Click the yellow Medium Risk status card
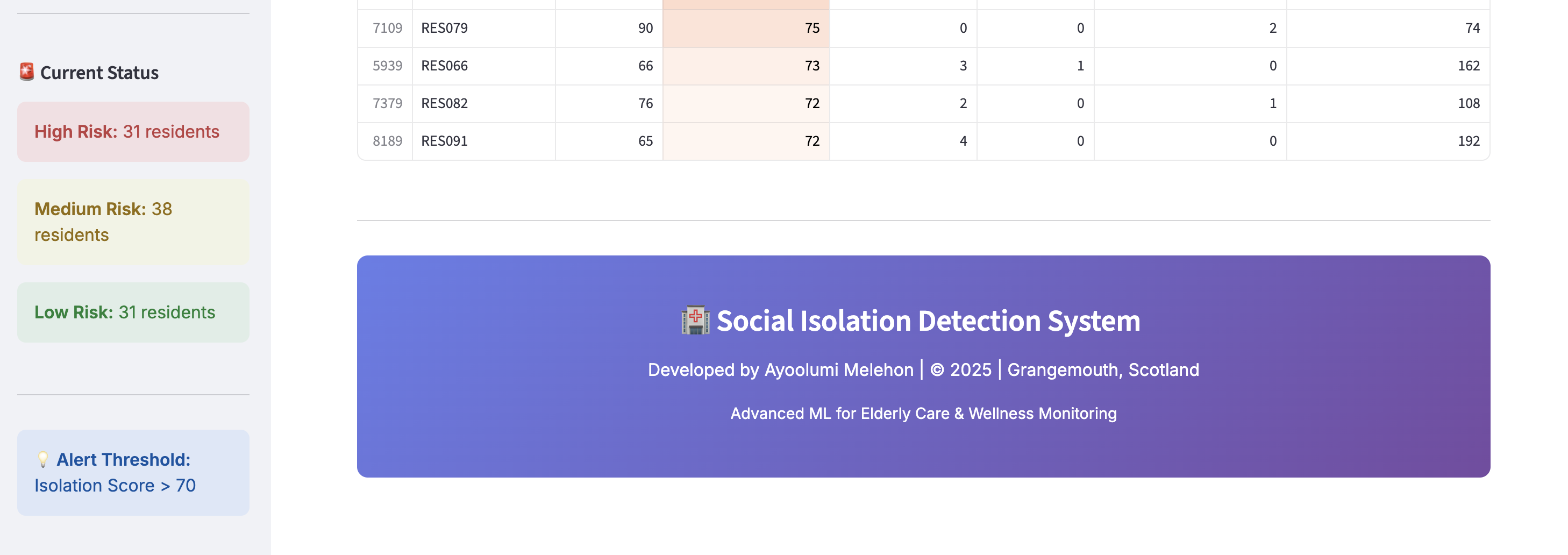This screenshot has height=555, width=1568. (133, 222)
